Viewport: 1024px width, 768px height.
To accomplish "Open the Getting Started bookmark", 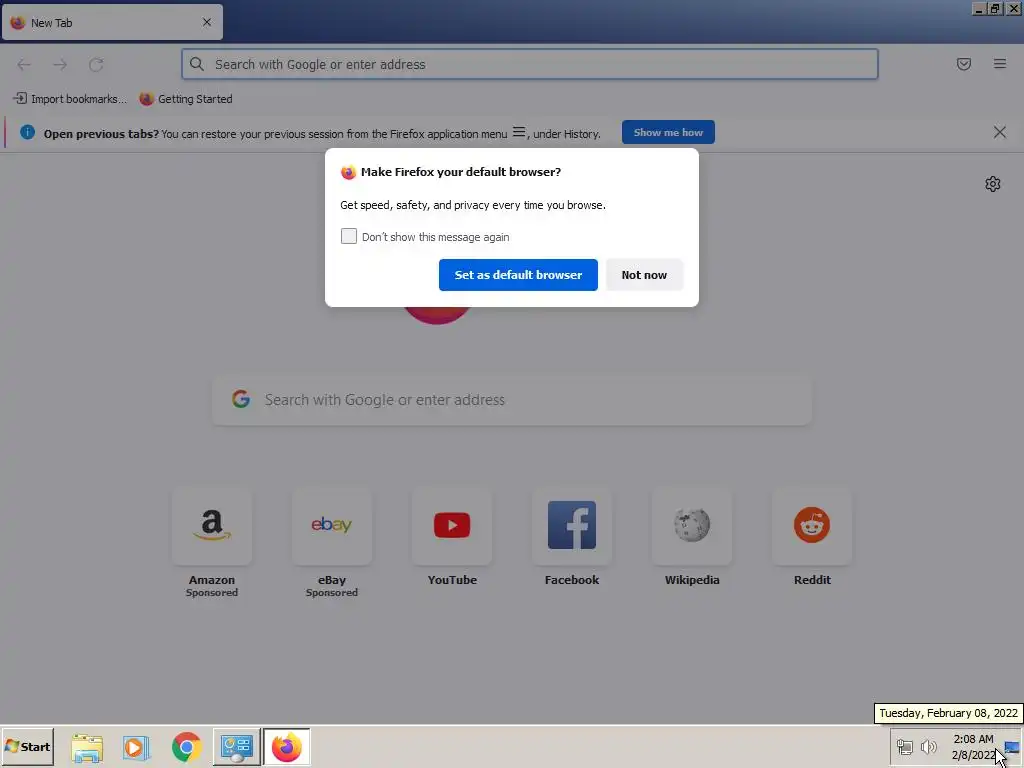I will point(186,99).
